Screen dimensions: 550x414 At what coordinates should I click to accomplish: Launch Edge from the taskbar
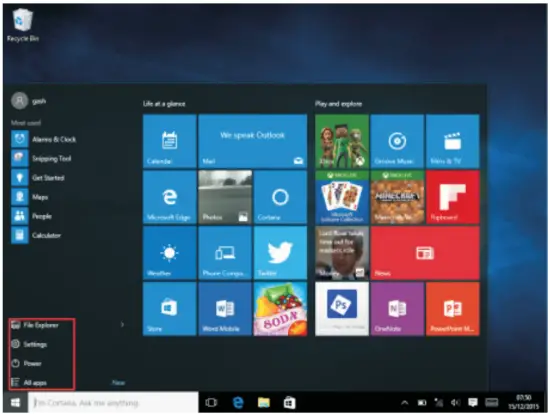pos(238,402)
